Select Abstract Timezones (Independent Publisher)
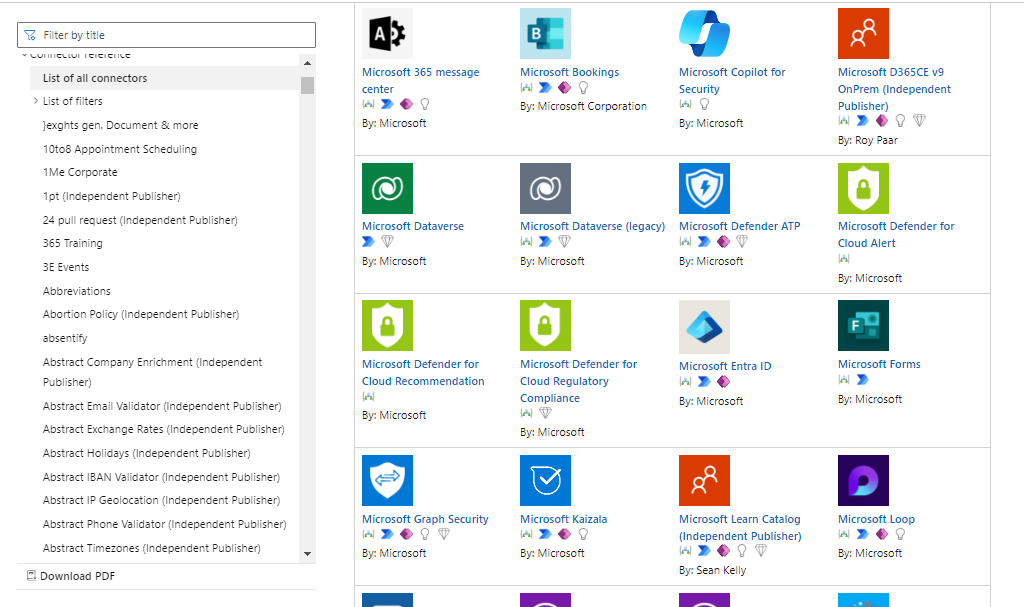 152,548
